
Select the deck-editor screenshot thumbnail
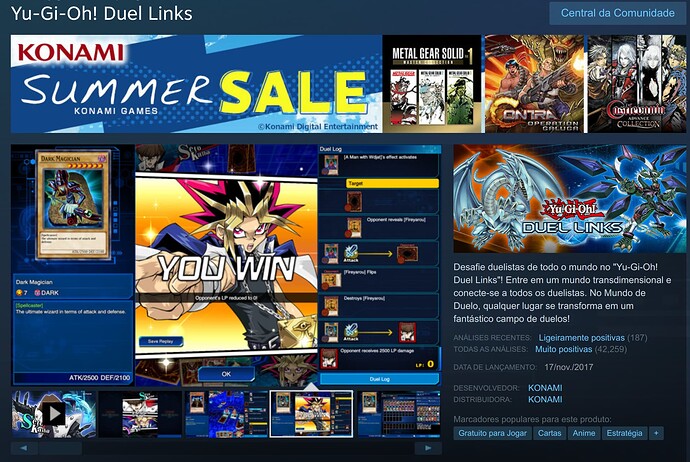pyautogui.click(x=399, y=414)
